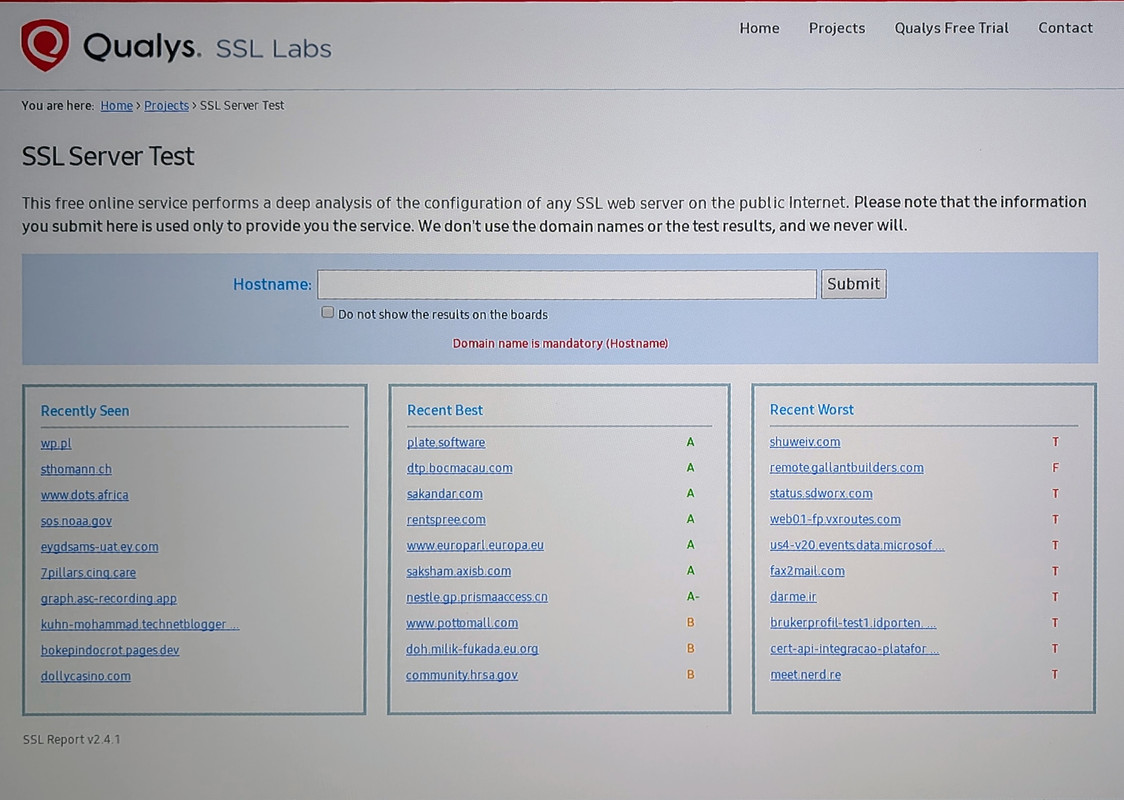
Task: Focus the Hostname input field
Action: tap(566, 284)
